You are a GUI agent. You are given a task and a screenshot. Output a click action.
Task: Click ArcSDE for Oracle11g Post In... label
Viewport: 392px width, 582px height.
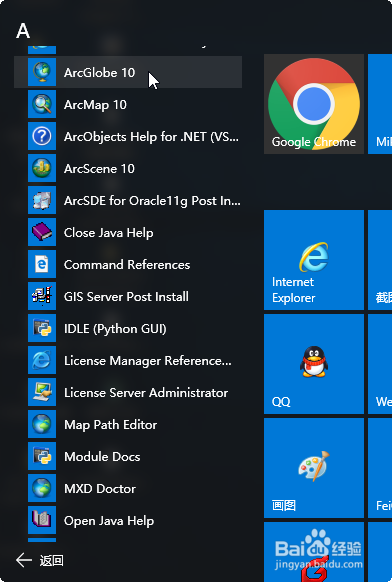(152, 201)
